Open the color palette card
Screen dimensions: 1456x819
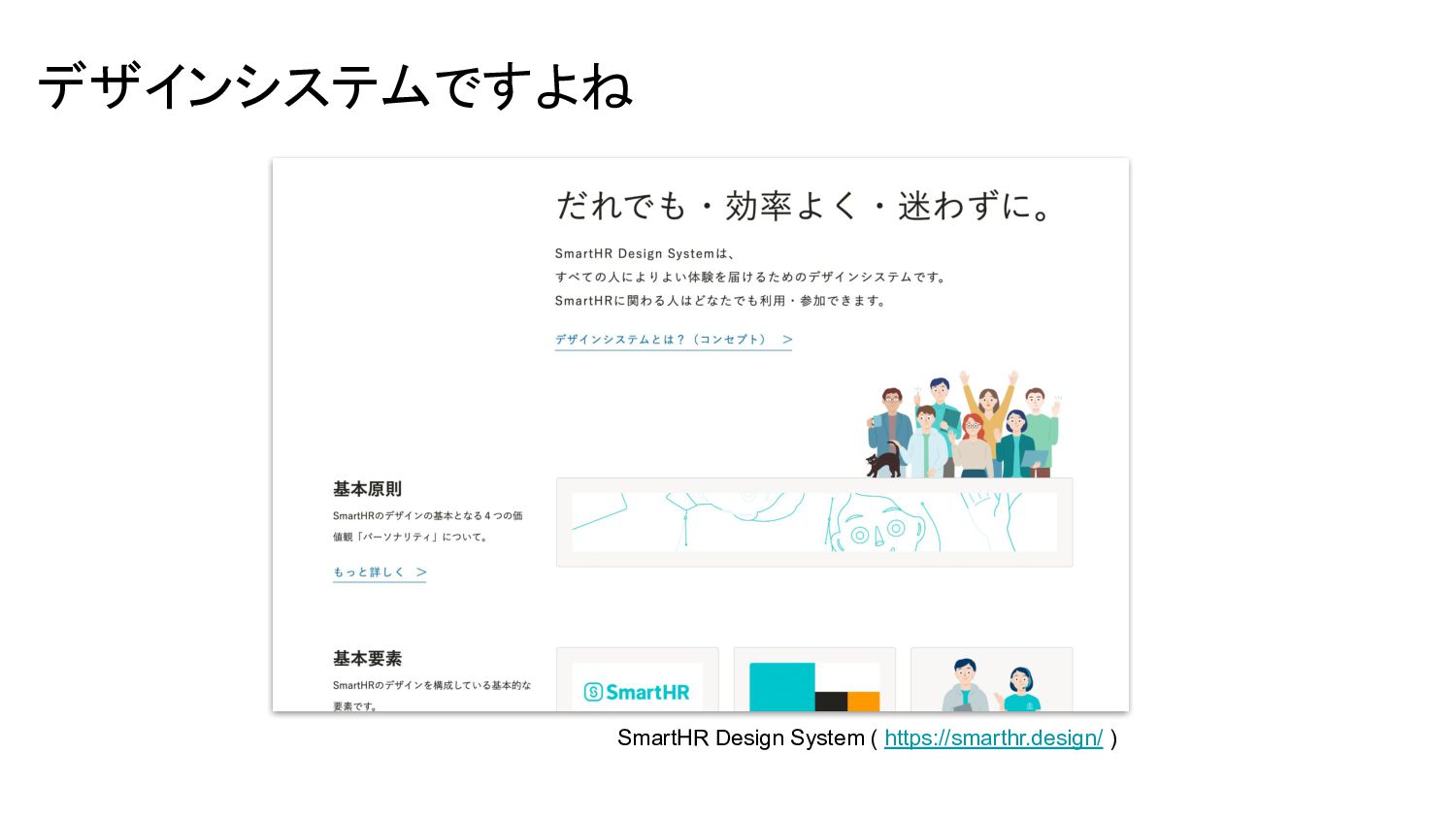pos(814,680)
